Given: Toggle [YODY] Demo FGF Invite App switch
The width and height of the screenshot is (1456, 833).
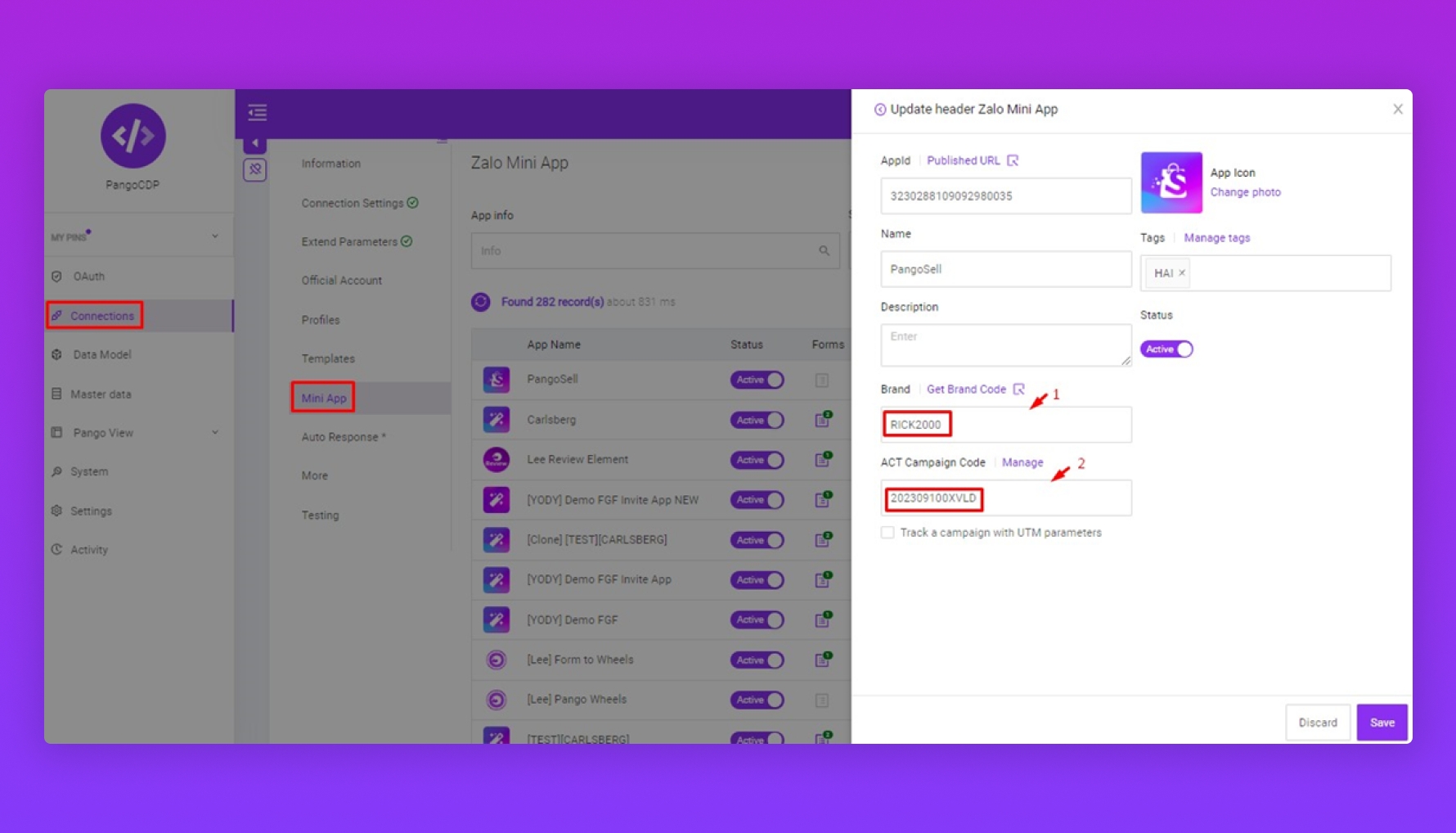Looking at the screenshot, I should [x=757, y=580].
